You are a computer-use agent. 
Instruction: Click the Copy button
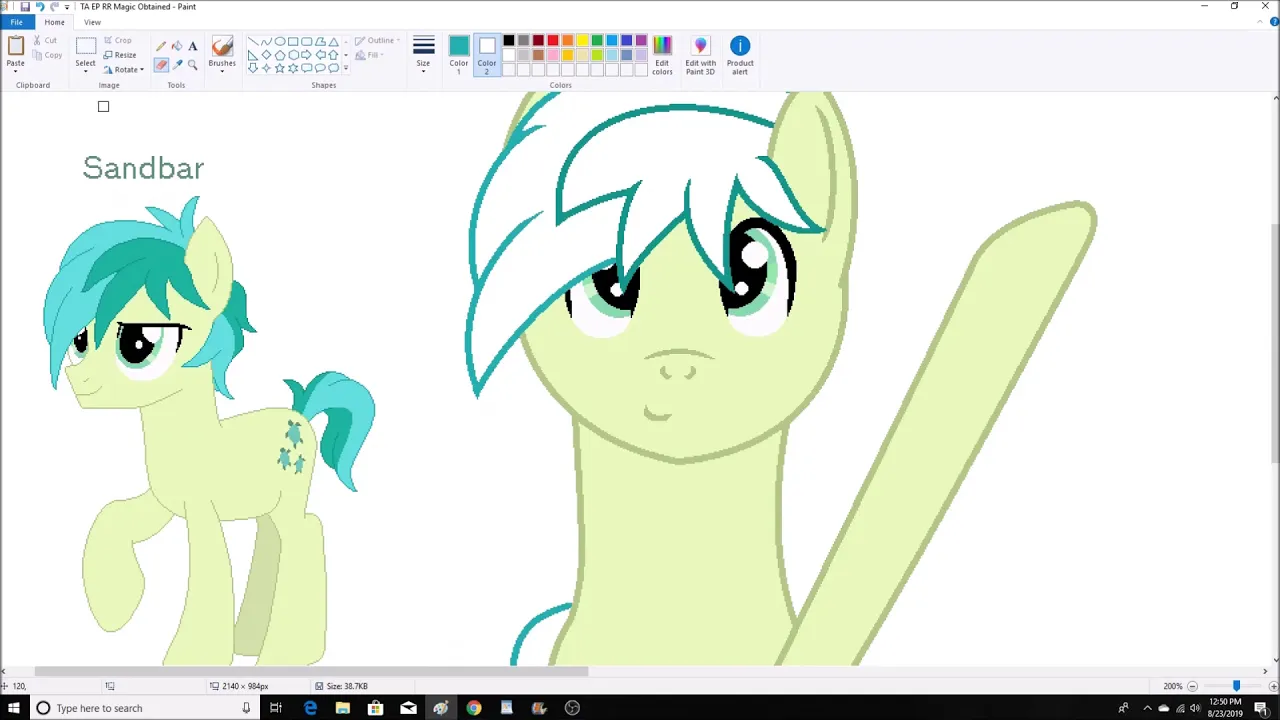[x=47, y=55]
